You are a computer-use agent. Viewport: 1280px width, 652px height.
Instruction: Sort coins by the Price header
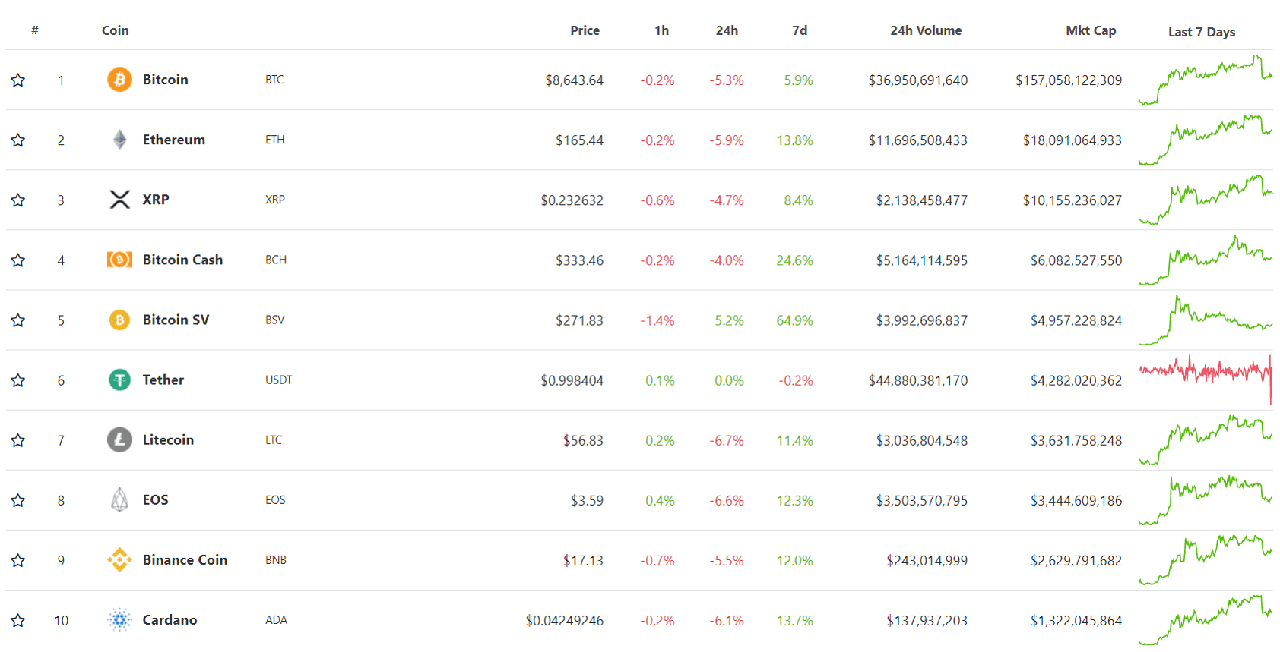[x=585, y=30]
